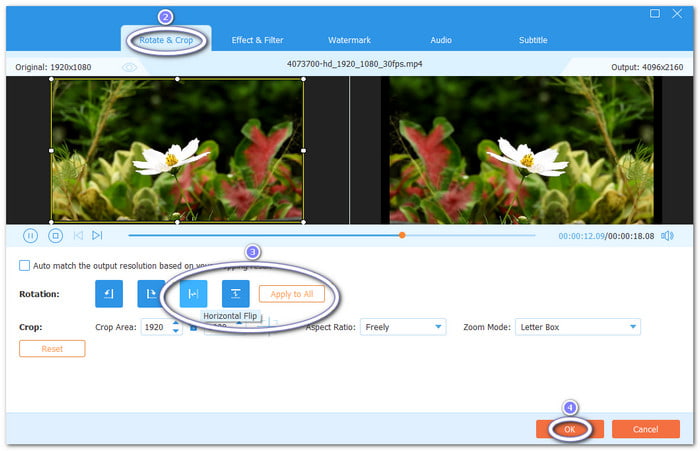
Task: Apply Horizontal Flip to the video
Action: [193, 294]
